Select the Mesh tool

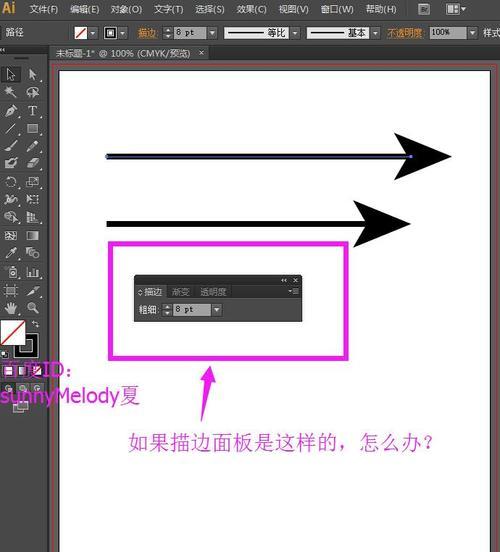(11, 235)
